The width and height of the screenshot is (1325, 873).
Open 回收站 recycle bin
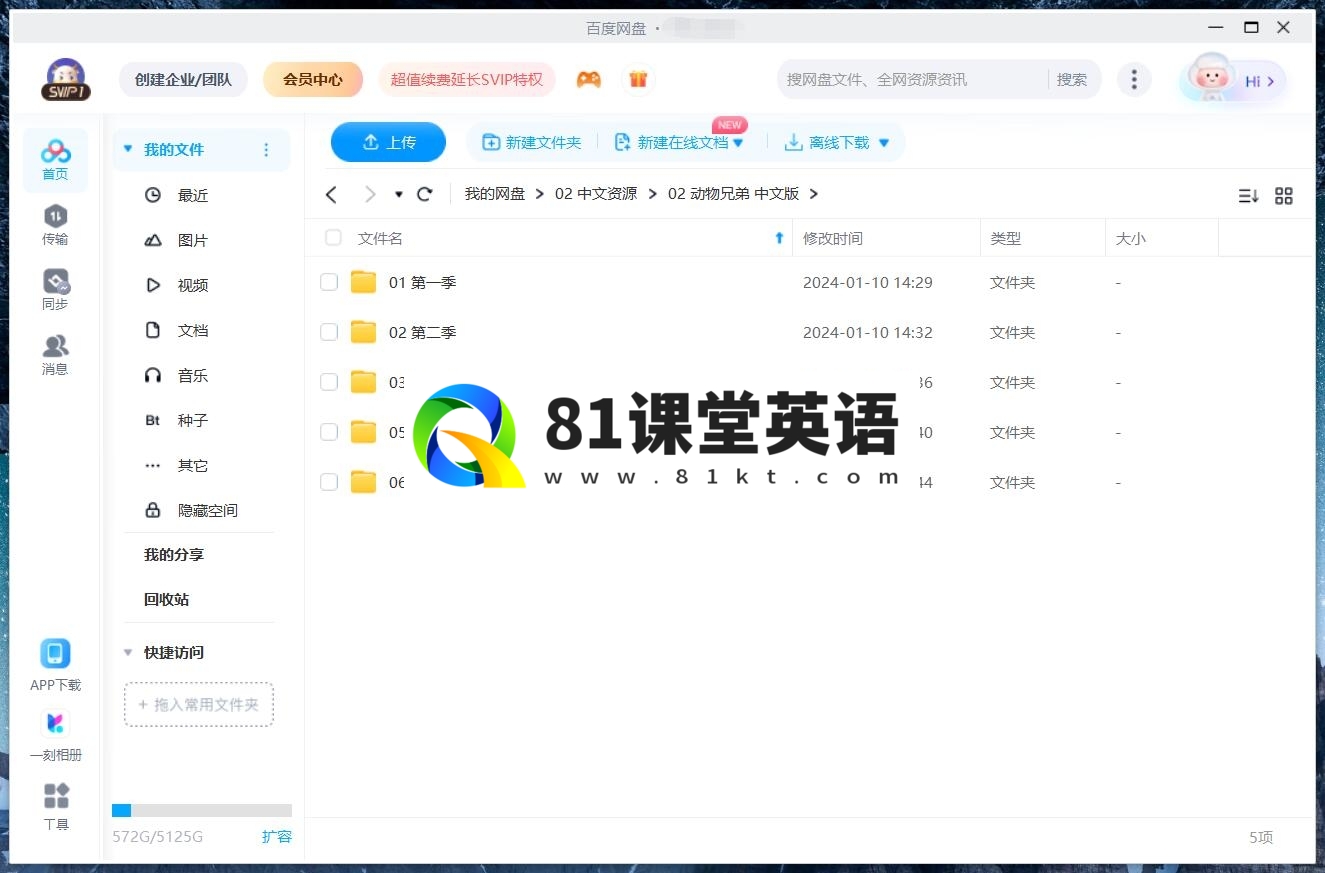coord(166,599)
